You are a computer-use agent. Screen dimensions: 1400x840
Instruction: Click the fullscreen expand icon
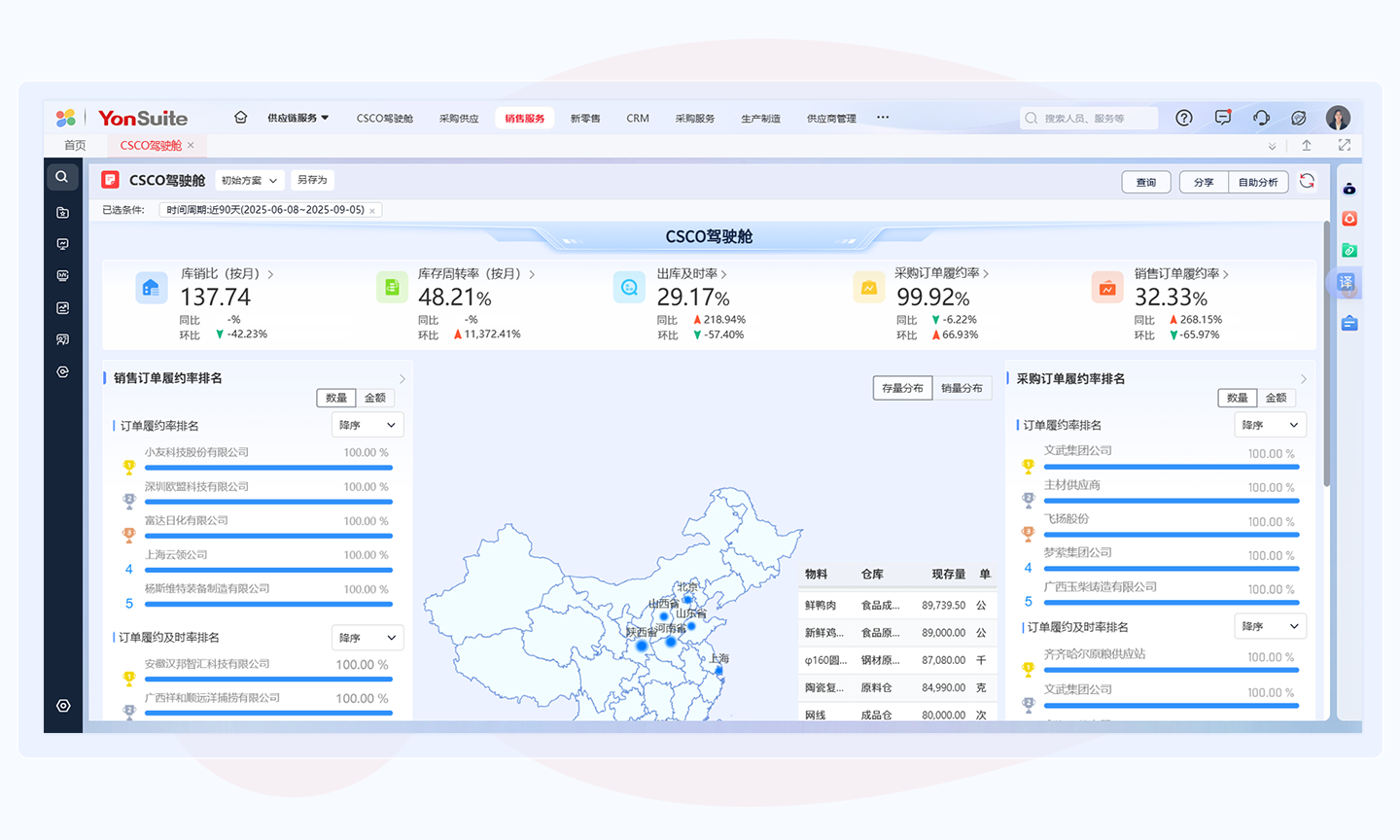1345,145
